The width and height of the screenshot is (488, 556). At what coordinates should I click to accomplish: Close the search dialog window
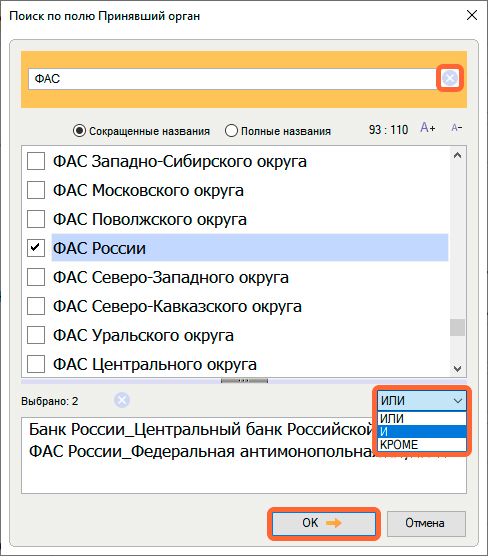coord(472,15)
